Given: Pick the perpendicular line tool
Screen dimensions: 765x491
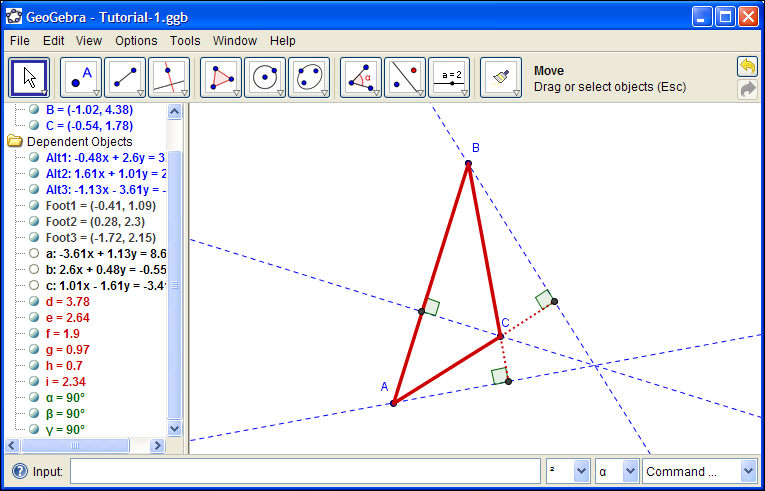Looking at the screenshot, I should tap(168, 78).
